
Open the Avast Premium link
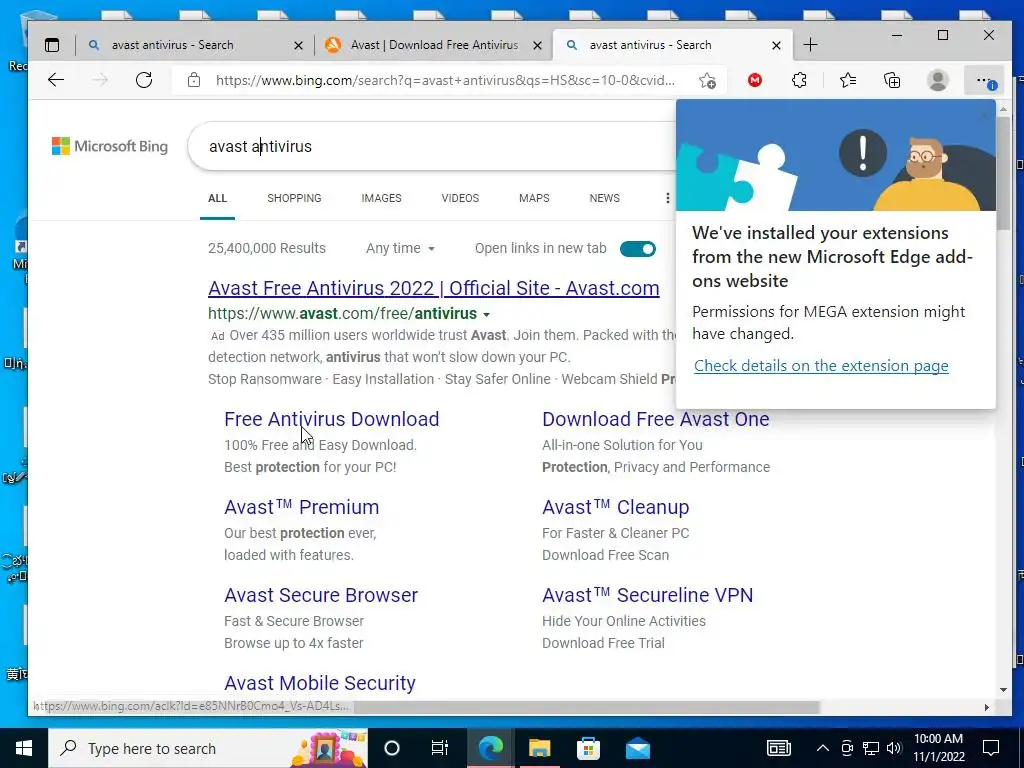(x=302, y=507)
